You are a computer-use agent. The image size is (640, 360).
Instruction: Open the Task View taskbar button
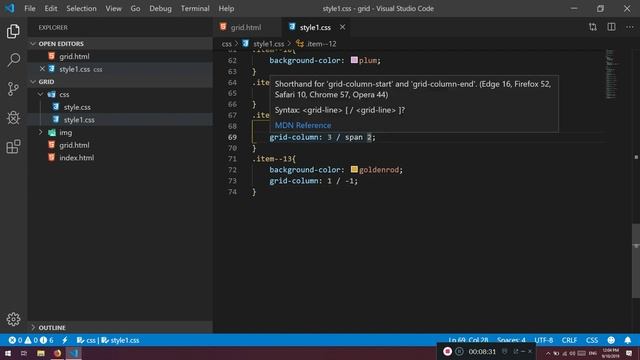pyautogui.click(x=24, y=353)
